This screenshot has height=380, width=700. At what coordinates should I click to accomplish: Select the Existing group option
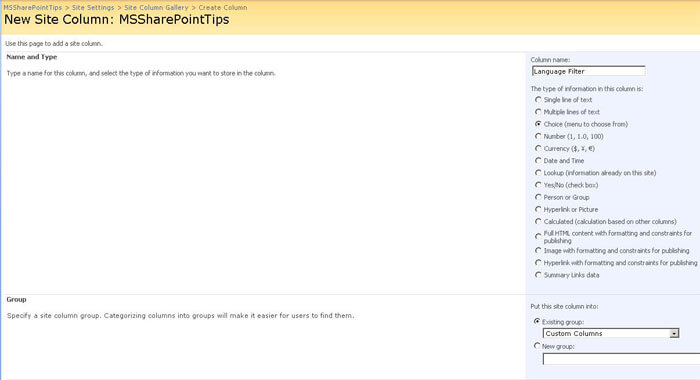pos(537,321)
